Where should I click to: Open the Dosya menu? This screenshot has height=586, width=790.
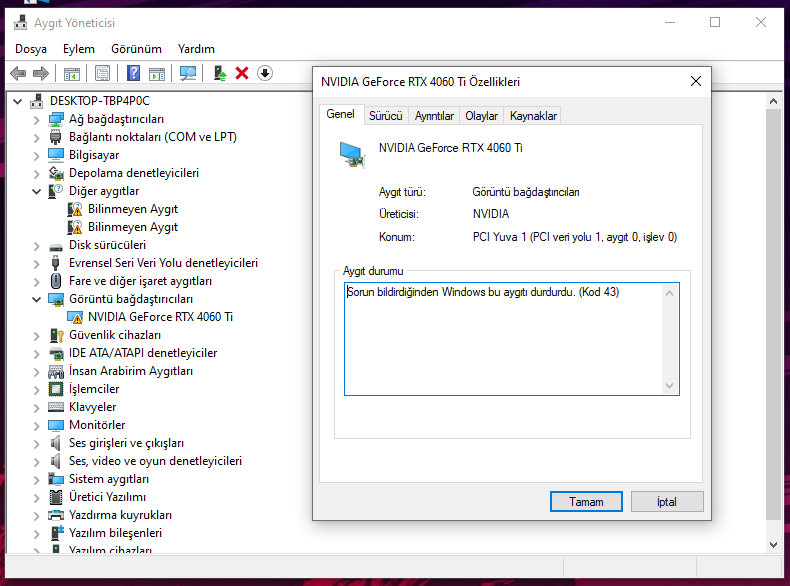[31, 49]
